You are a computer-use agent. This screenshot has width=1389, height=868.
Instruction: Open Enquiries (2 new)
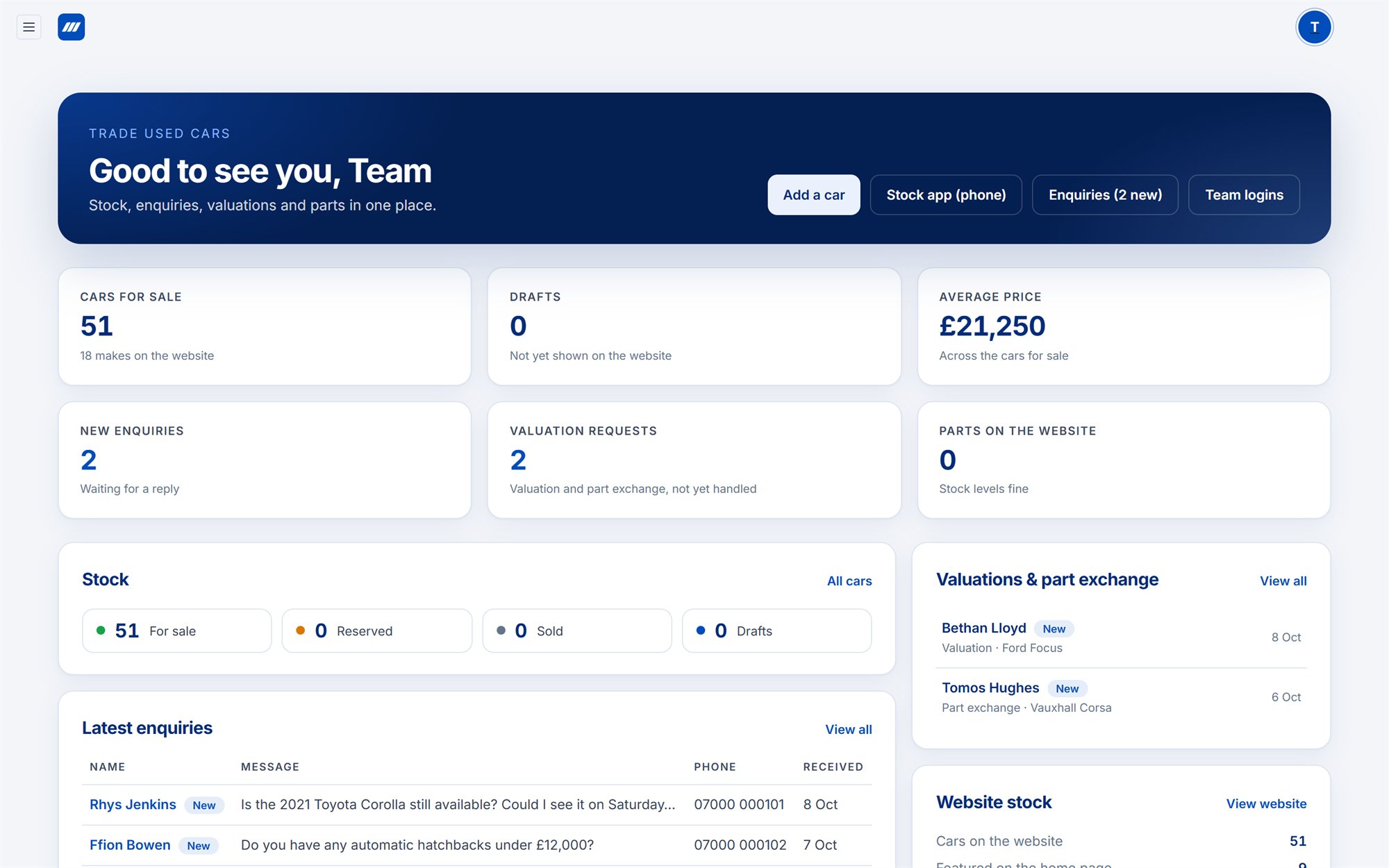coord(1105,195)
